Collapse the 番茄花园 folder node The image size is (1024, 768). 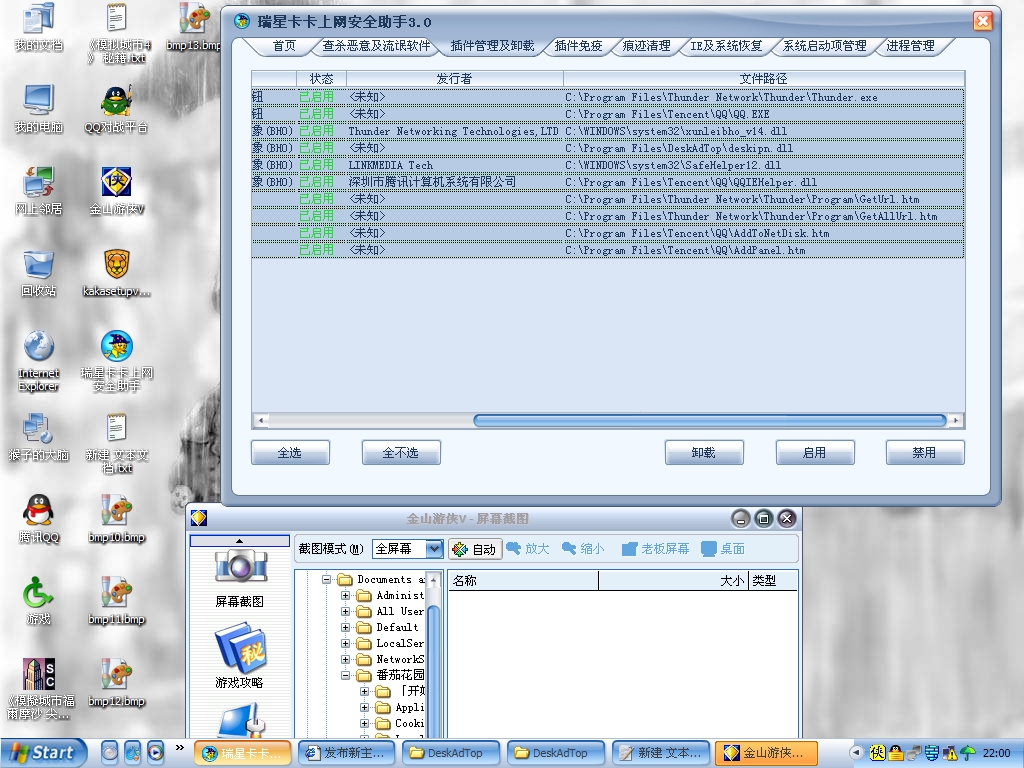345,675
